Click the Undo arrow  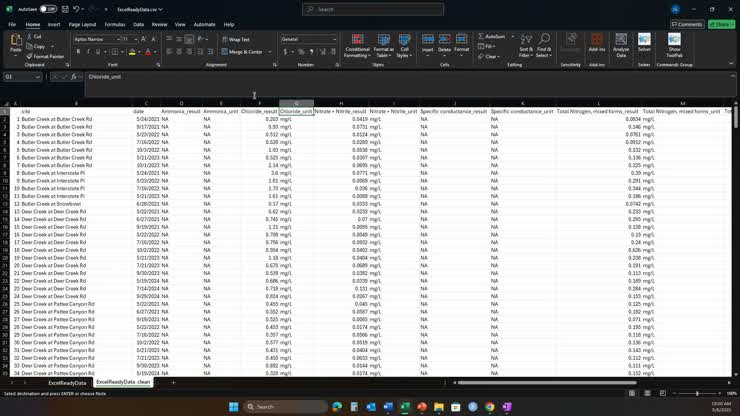[x=76, y=9]
